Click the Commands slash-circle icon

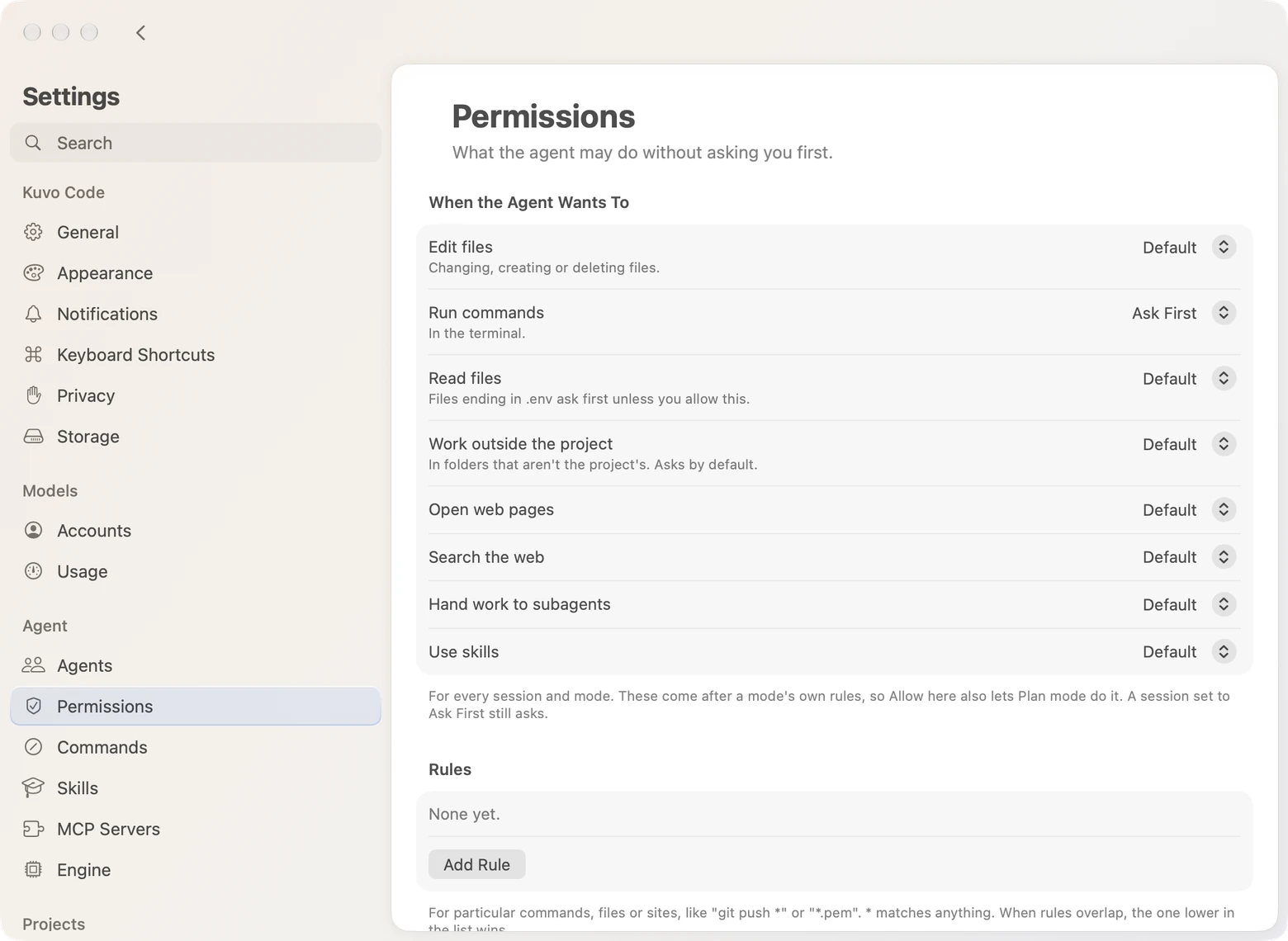[x=33, y=747]
